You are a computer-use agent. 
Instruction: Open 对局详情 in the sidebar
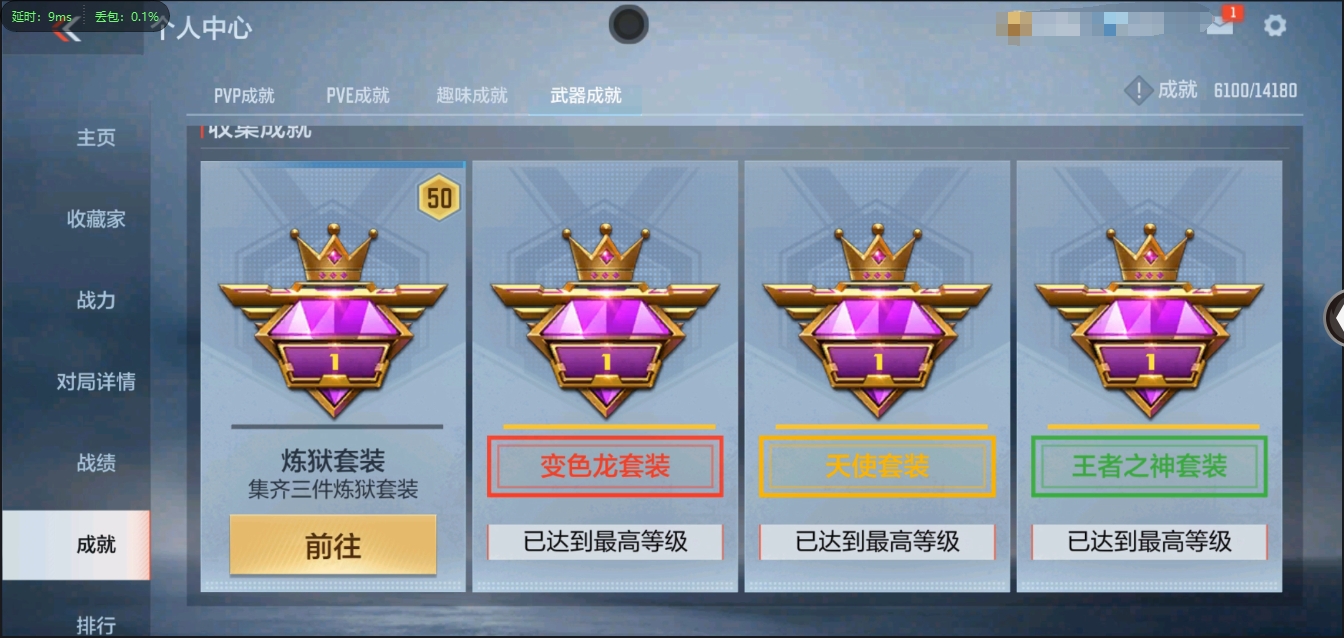pyautogui.click(x=96, y=381)
